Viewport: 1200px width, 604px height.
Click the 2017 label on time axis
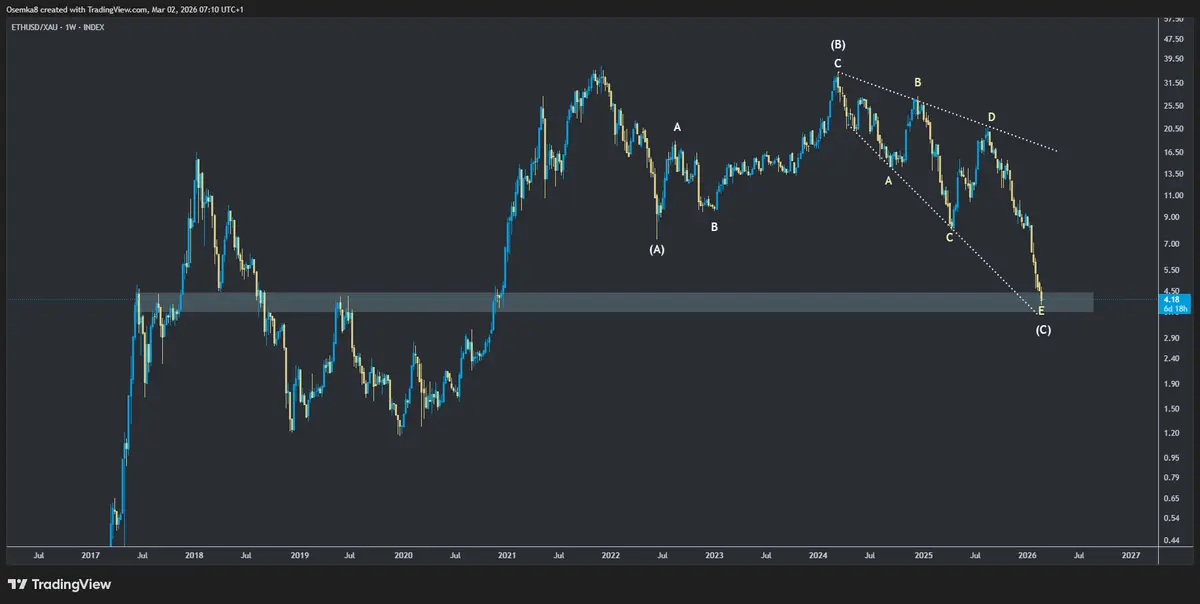click(90, 554)
